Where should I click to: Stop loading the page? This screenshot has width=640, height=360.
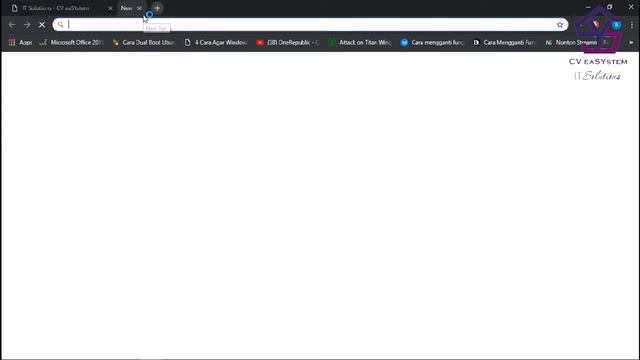coord(42,25)
